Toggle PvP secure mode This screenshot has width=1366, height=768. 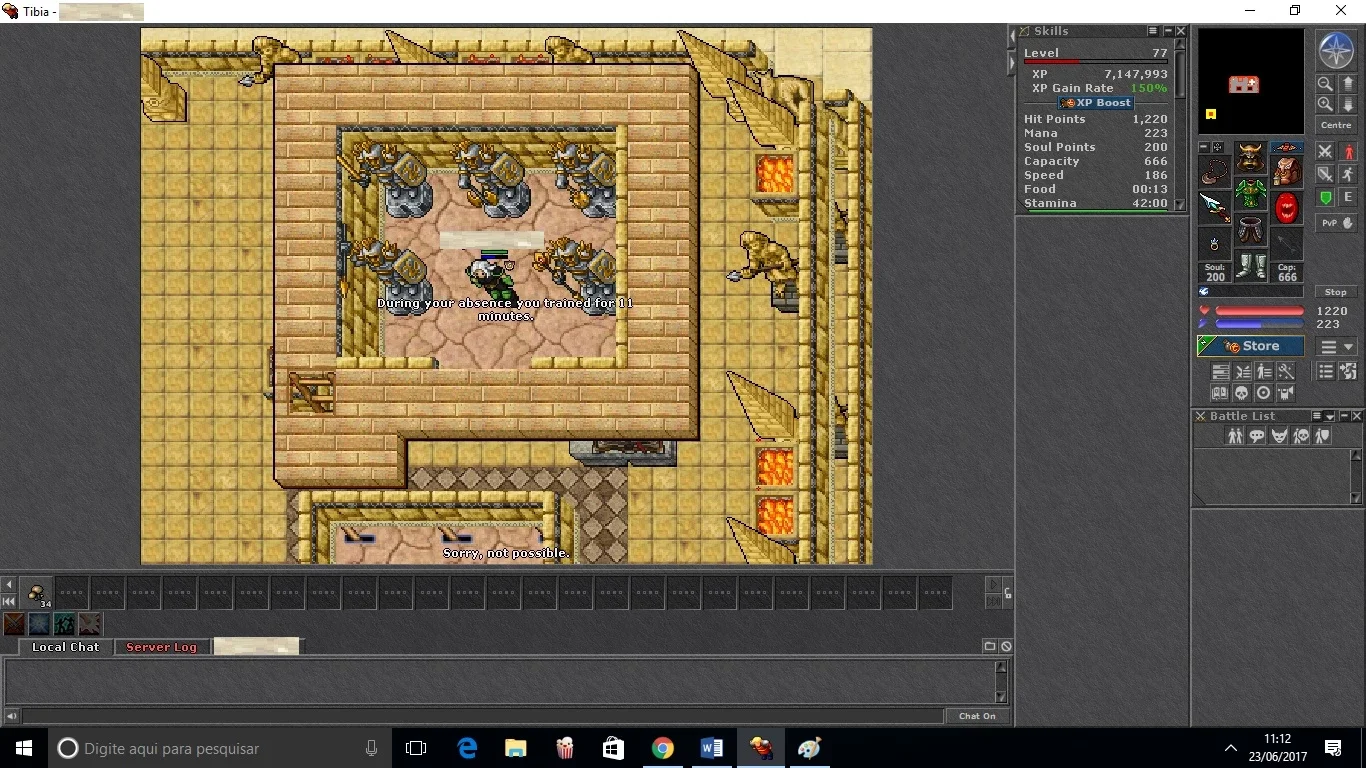[1336, 223]
